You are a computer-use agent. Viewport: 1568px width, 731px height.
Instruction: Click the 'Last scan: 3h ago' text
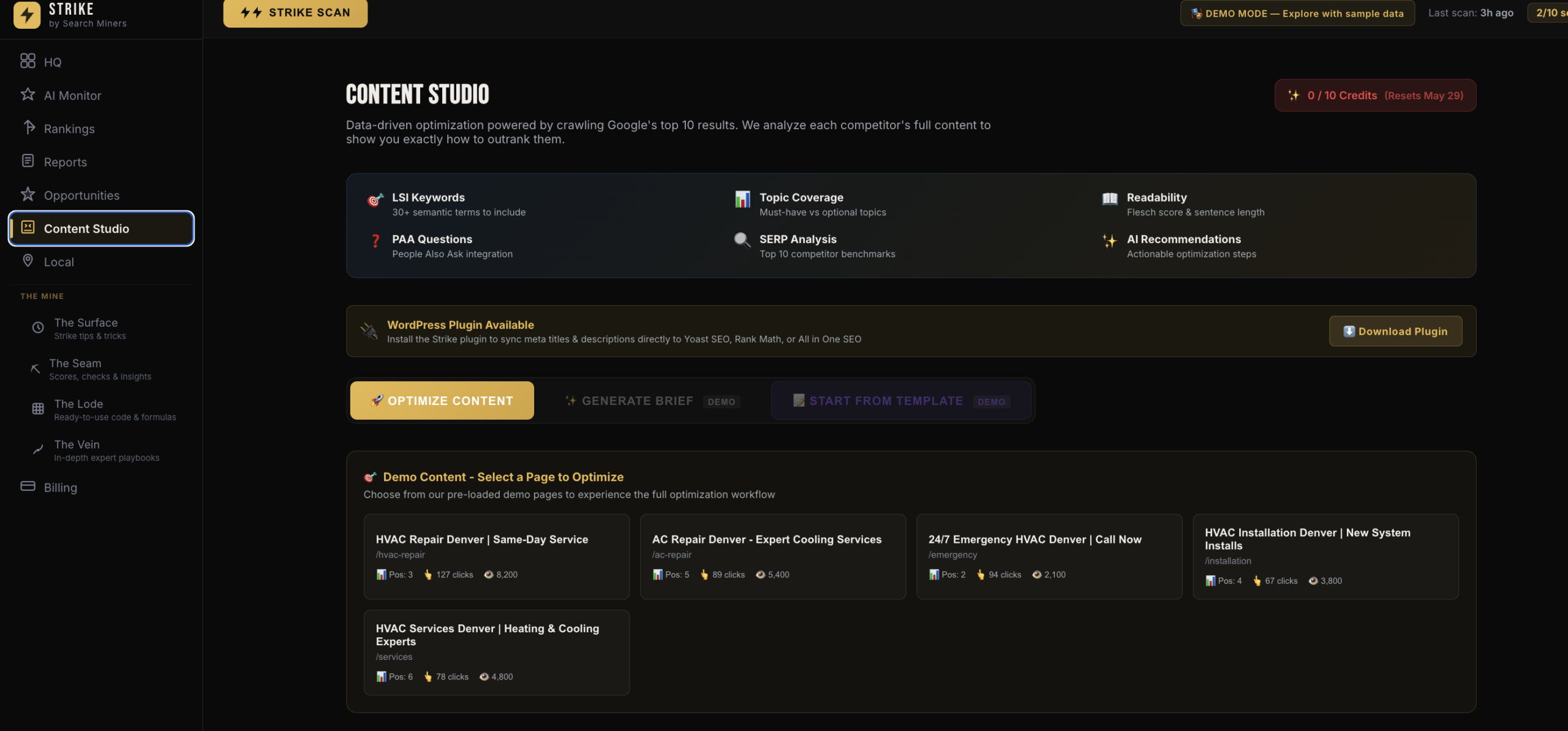pyautogui.click(x=1471, y=13)
